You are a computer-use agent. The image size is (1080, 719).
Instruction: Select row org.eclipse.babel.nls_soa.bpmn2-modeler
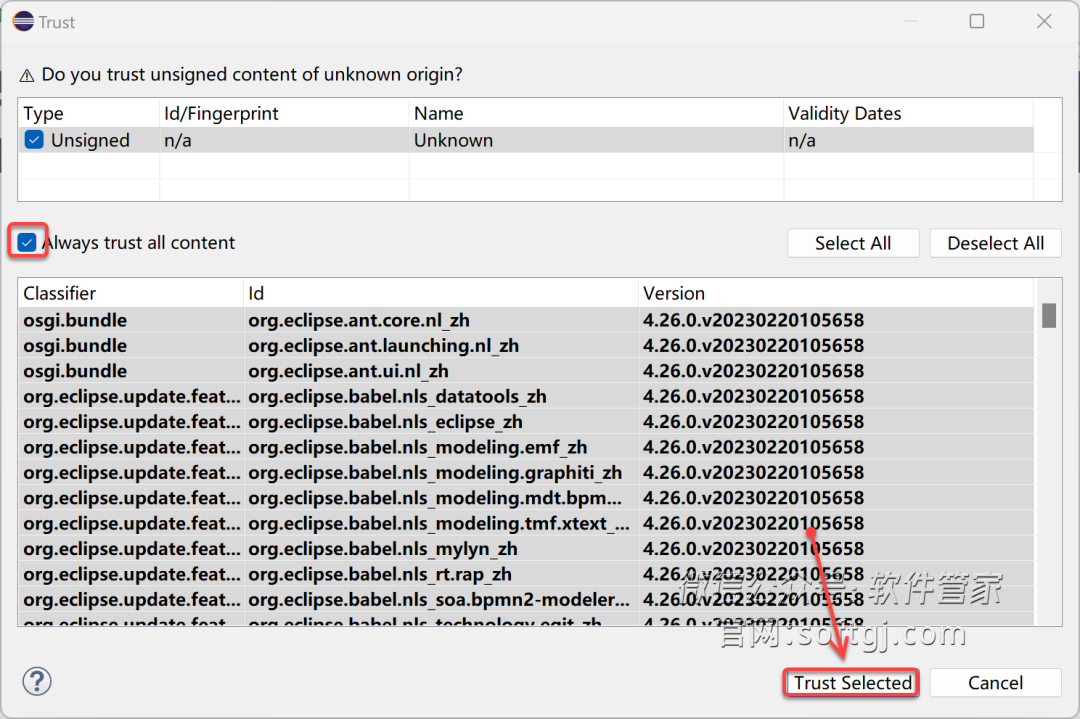[526, 600]
